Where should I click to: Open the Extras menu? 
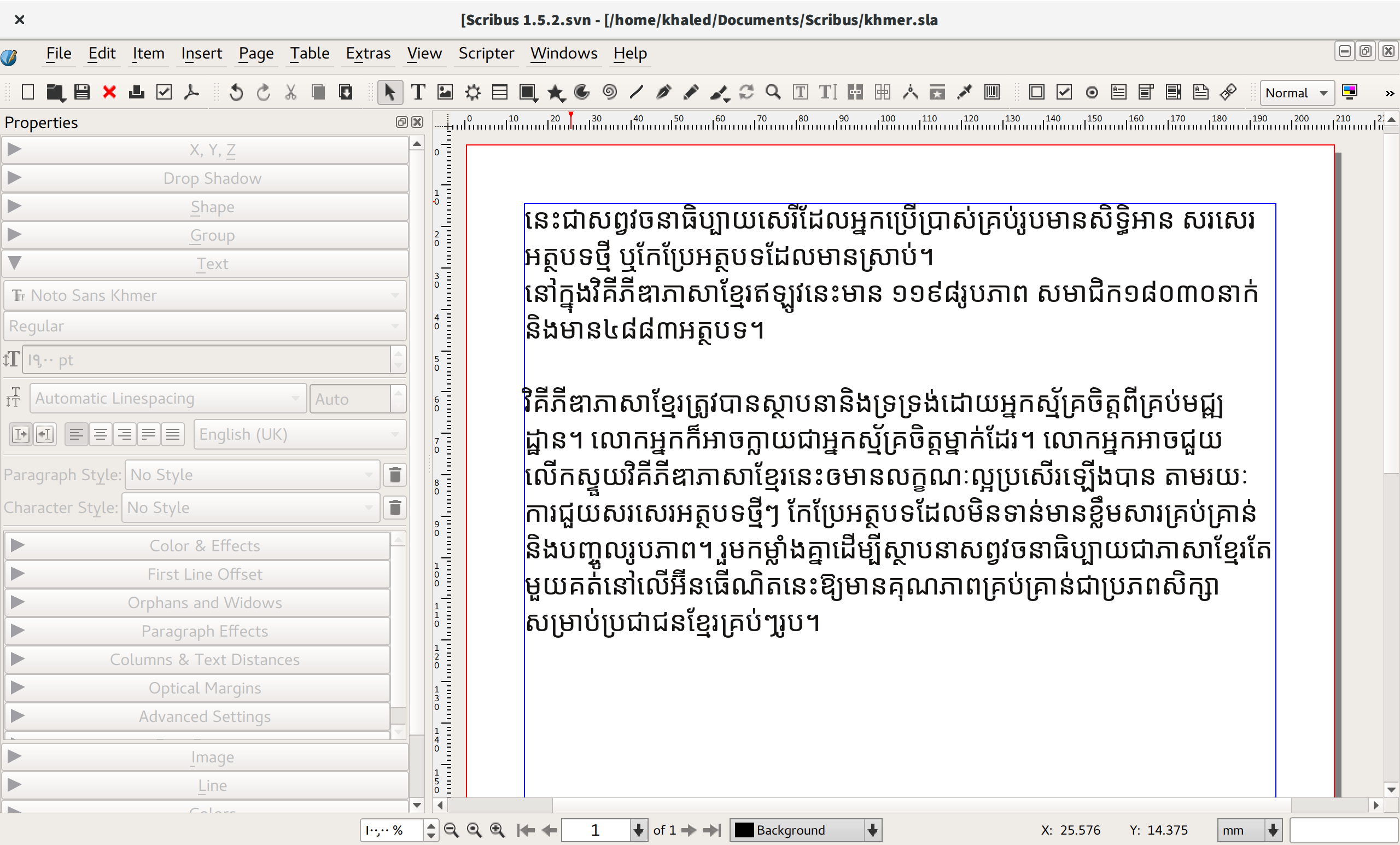click(368, 54)
